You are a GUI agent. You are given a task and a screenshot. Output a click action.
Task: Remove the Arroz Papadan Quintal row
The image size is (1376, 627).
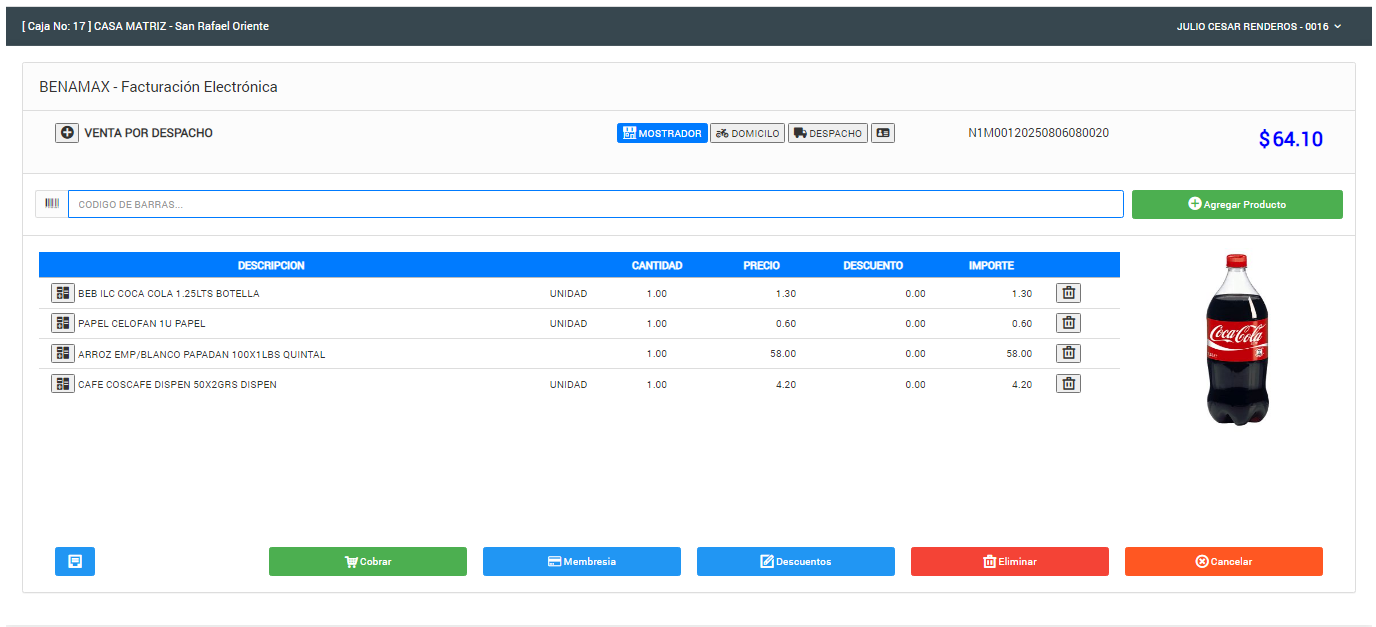tap(1068, 353)
